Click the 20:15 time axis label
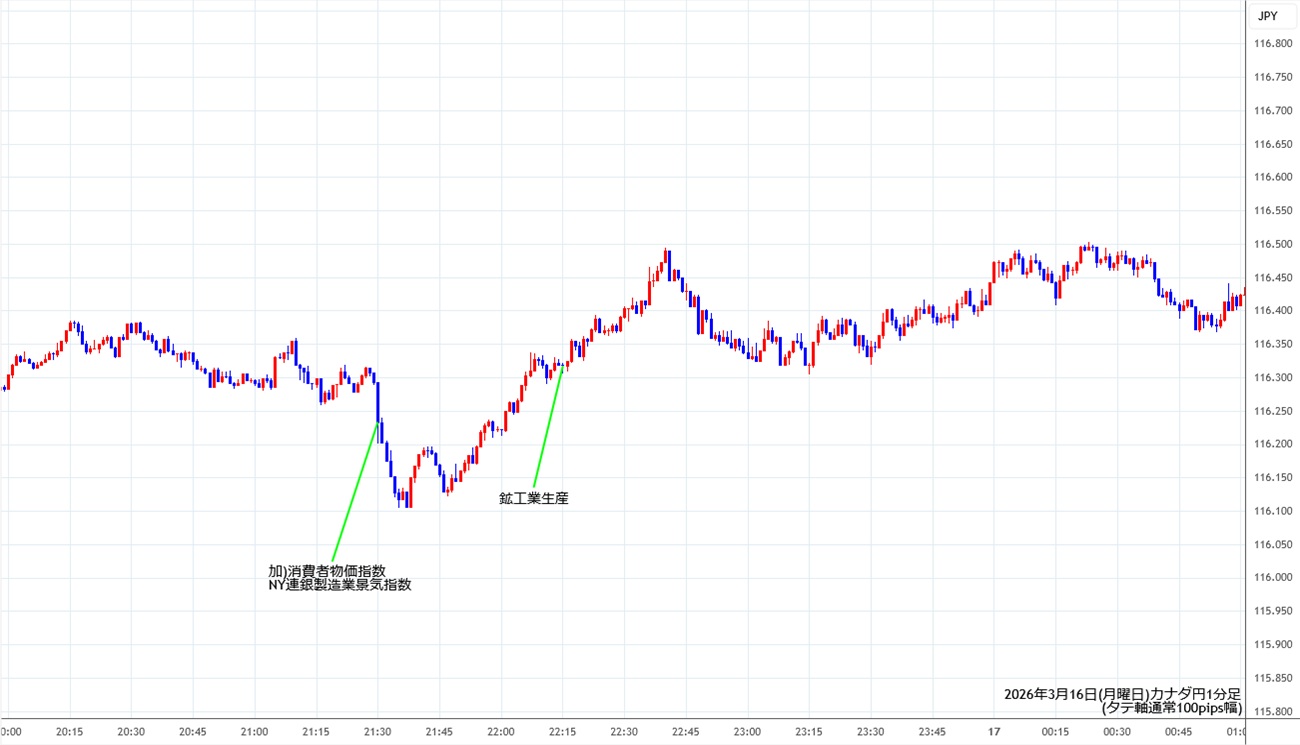The height and width of the screenshot is (745, 1300). coord(70,732)
